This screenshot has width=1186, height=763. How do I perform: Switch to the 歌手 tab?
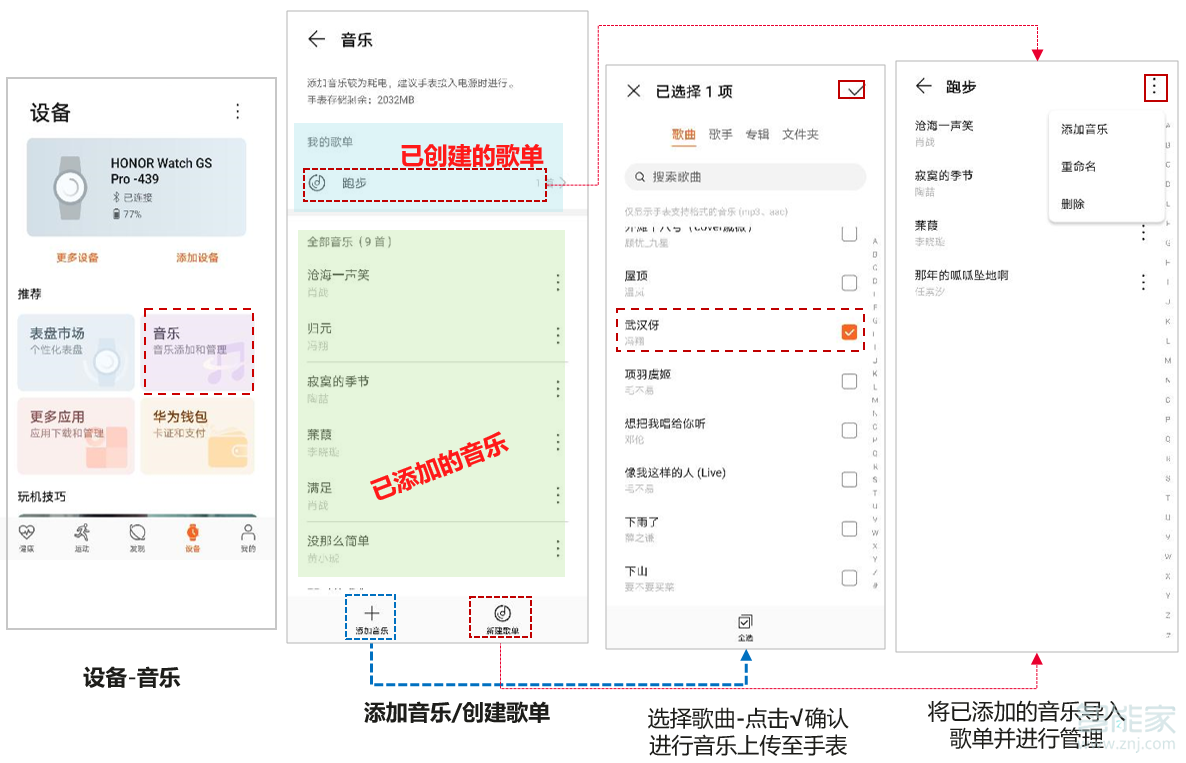pos(721,137)
